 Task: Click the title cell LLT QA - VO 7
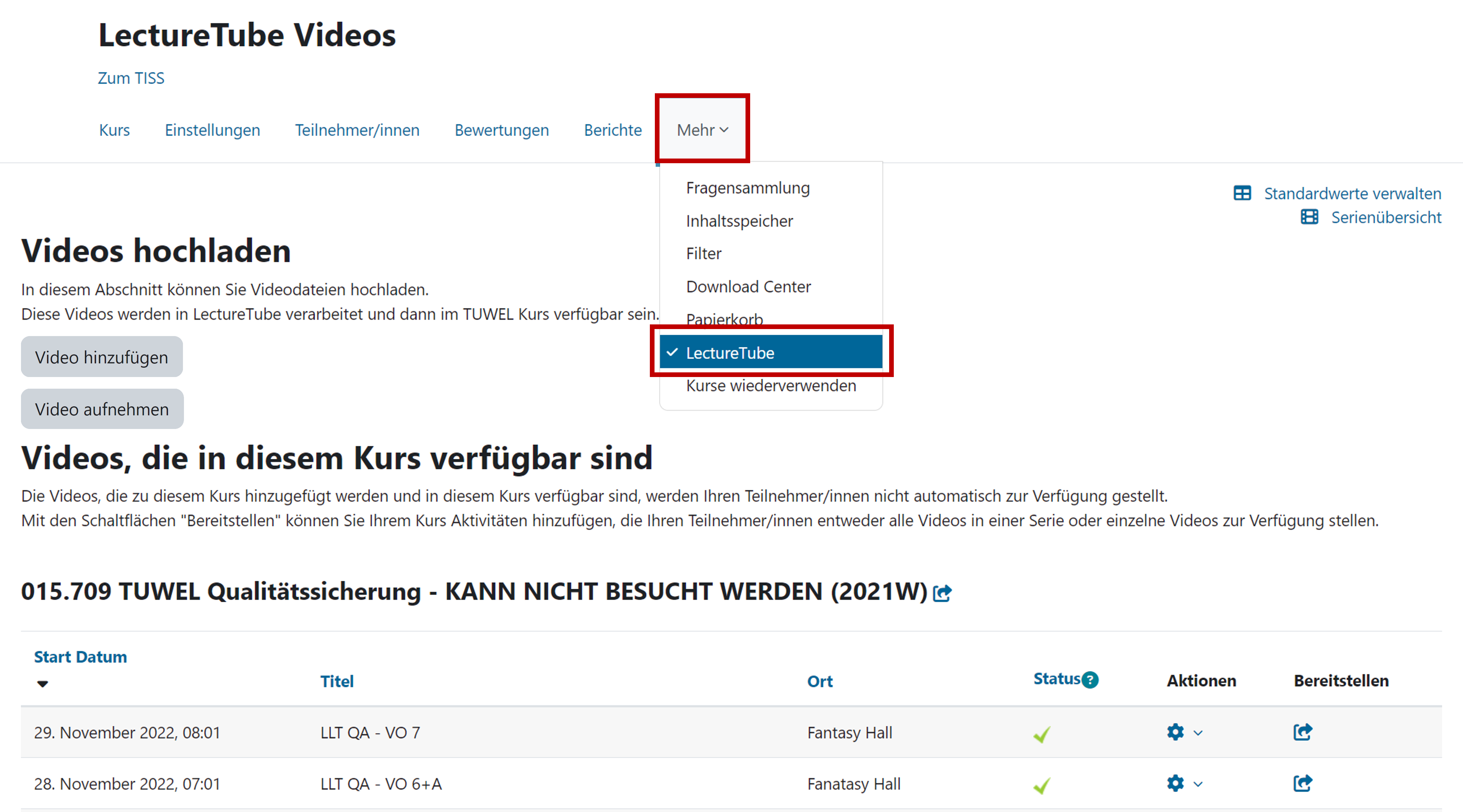(x=370, y=732)
